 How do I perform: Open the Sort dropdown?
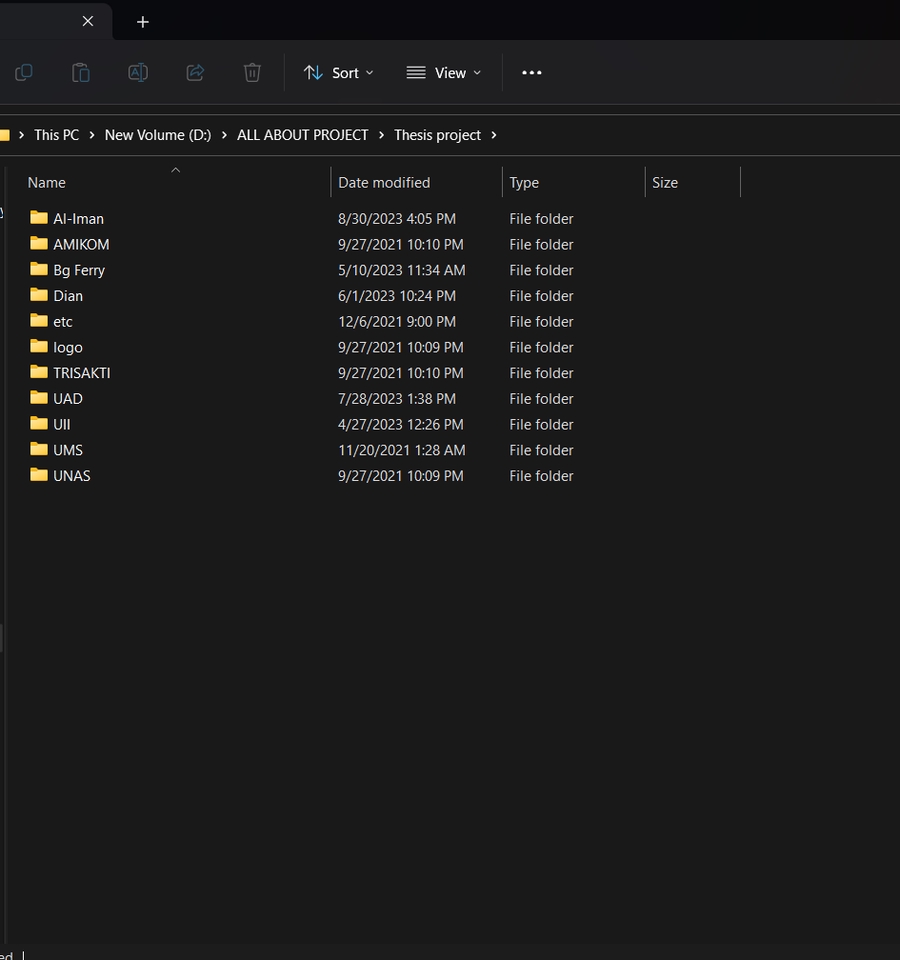[339, 73]
